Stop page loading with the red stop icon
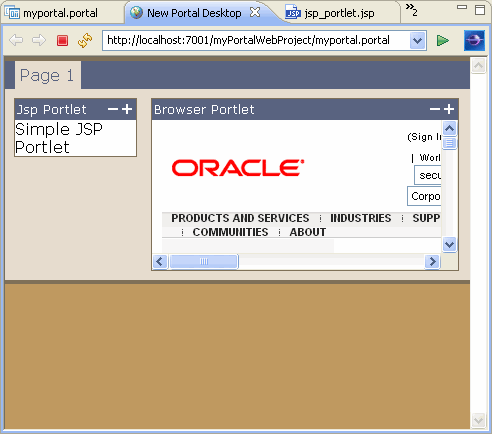Screen dimensions: 492x434 point(62,41)
